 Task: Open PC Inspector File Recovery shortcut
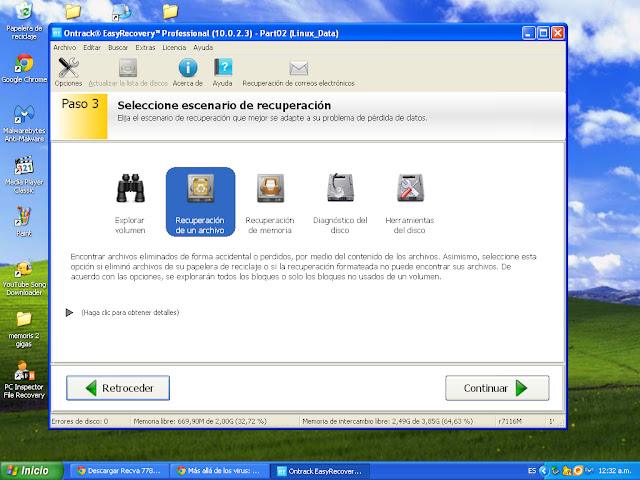click(x=24, y=380)
